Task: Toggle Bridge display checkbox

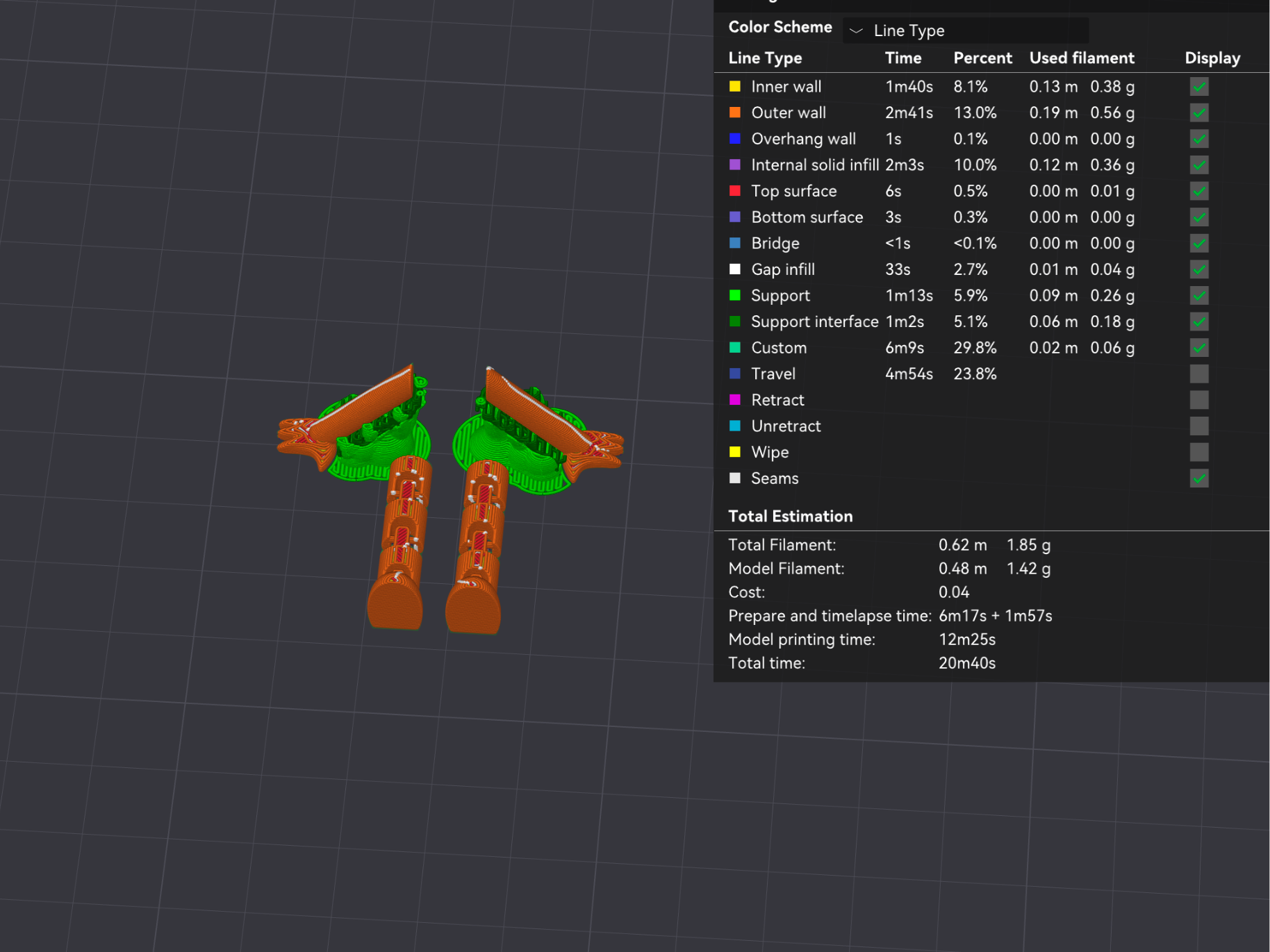Action: 1199,243
